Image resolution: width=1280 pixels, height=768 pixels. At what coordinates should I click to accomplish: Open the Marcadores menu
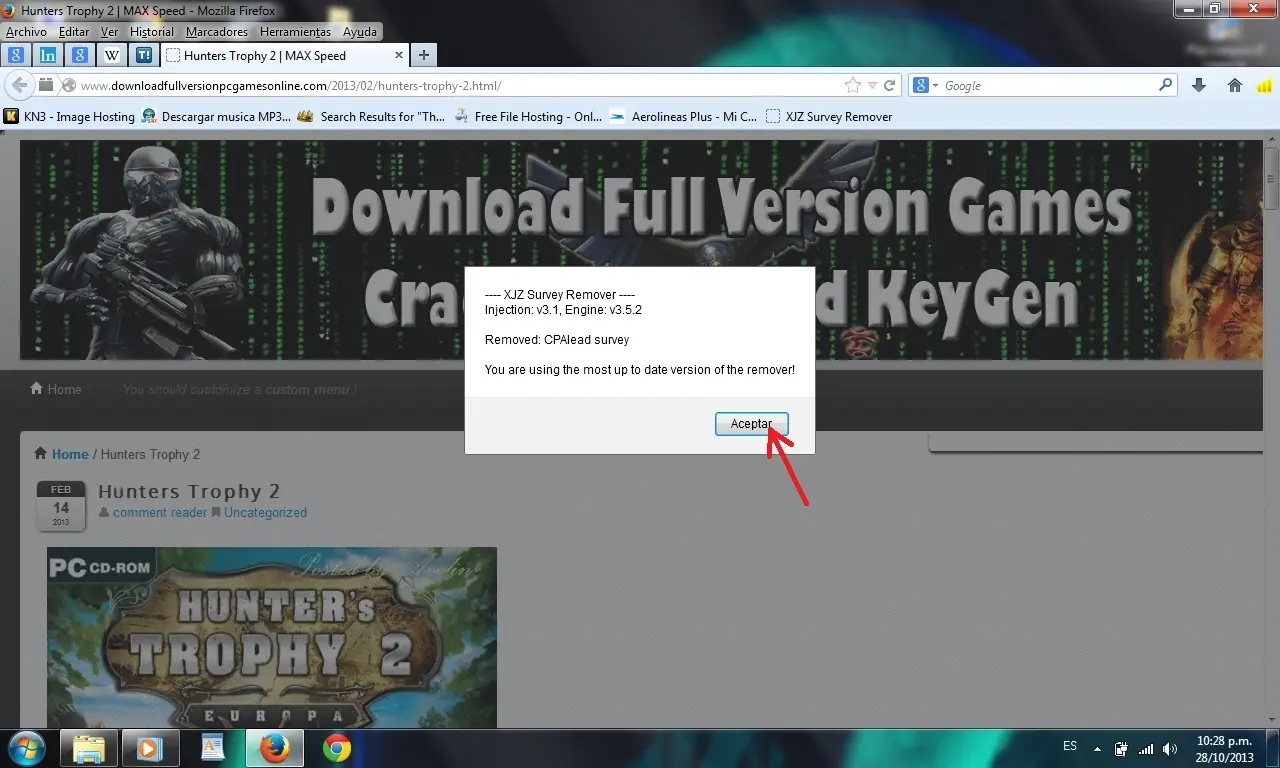217,32
